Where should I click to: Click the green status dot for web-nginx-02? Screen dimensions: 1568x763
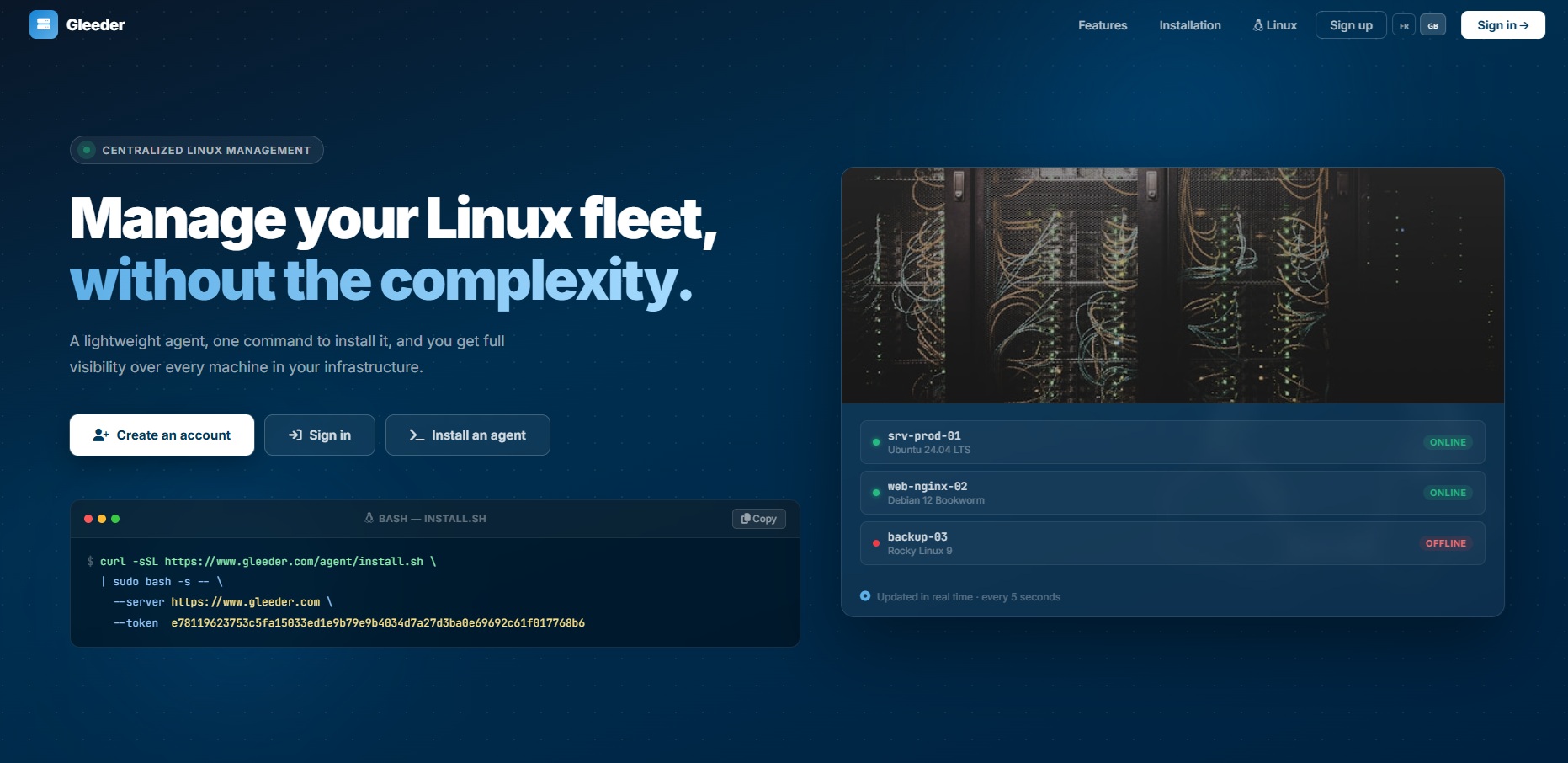click(876, 493)
